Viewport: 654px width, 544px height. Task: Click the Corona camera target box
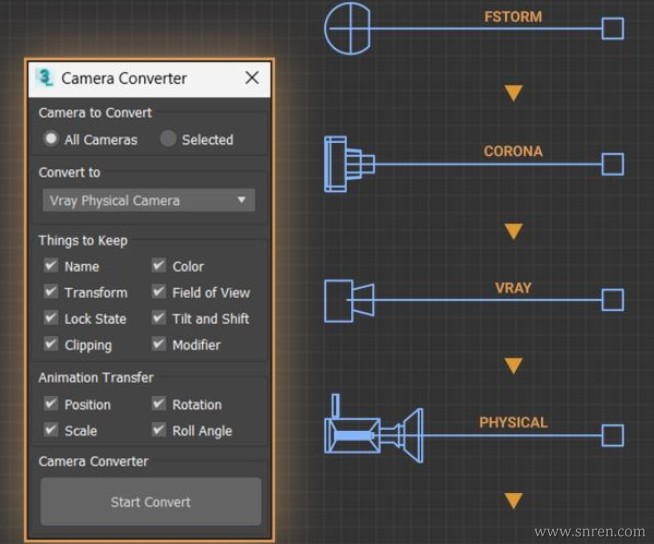[x=613, y=164]
